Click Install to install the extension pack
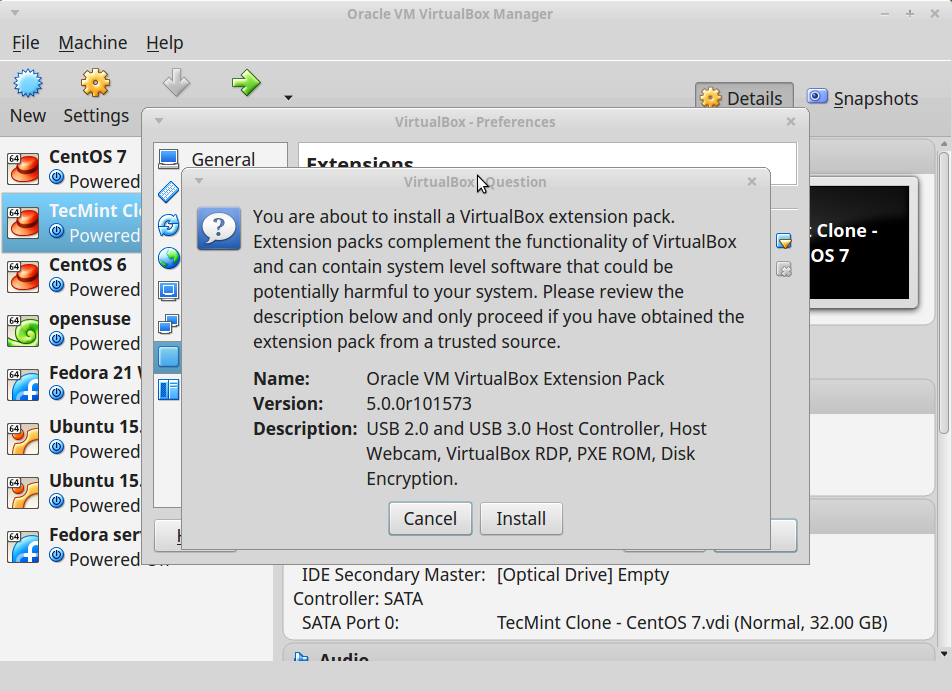This screenshot has width=952, height=691. point(521,519)
